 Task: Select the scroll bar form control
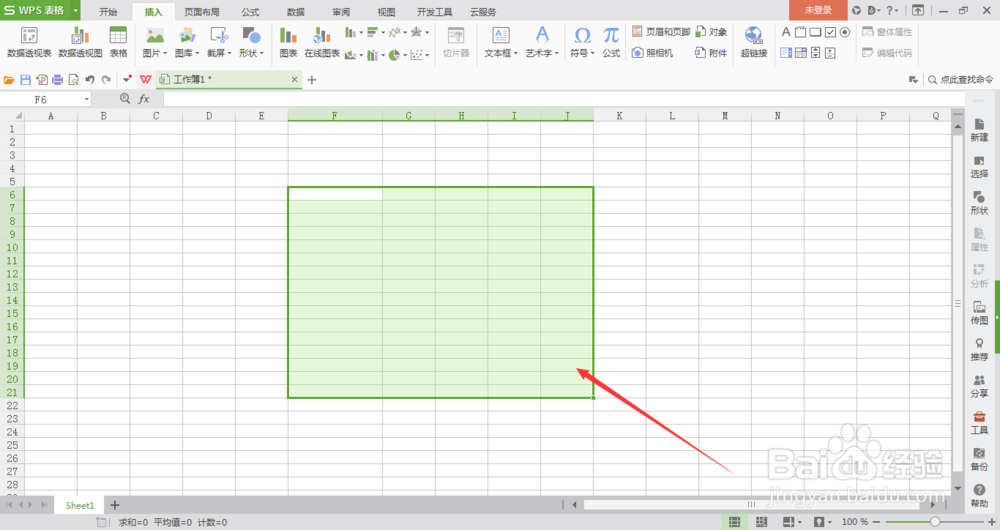pos(815,53)
